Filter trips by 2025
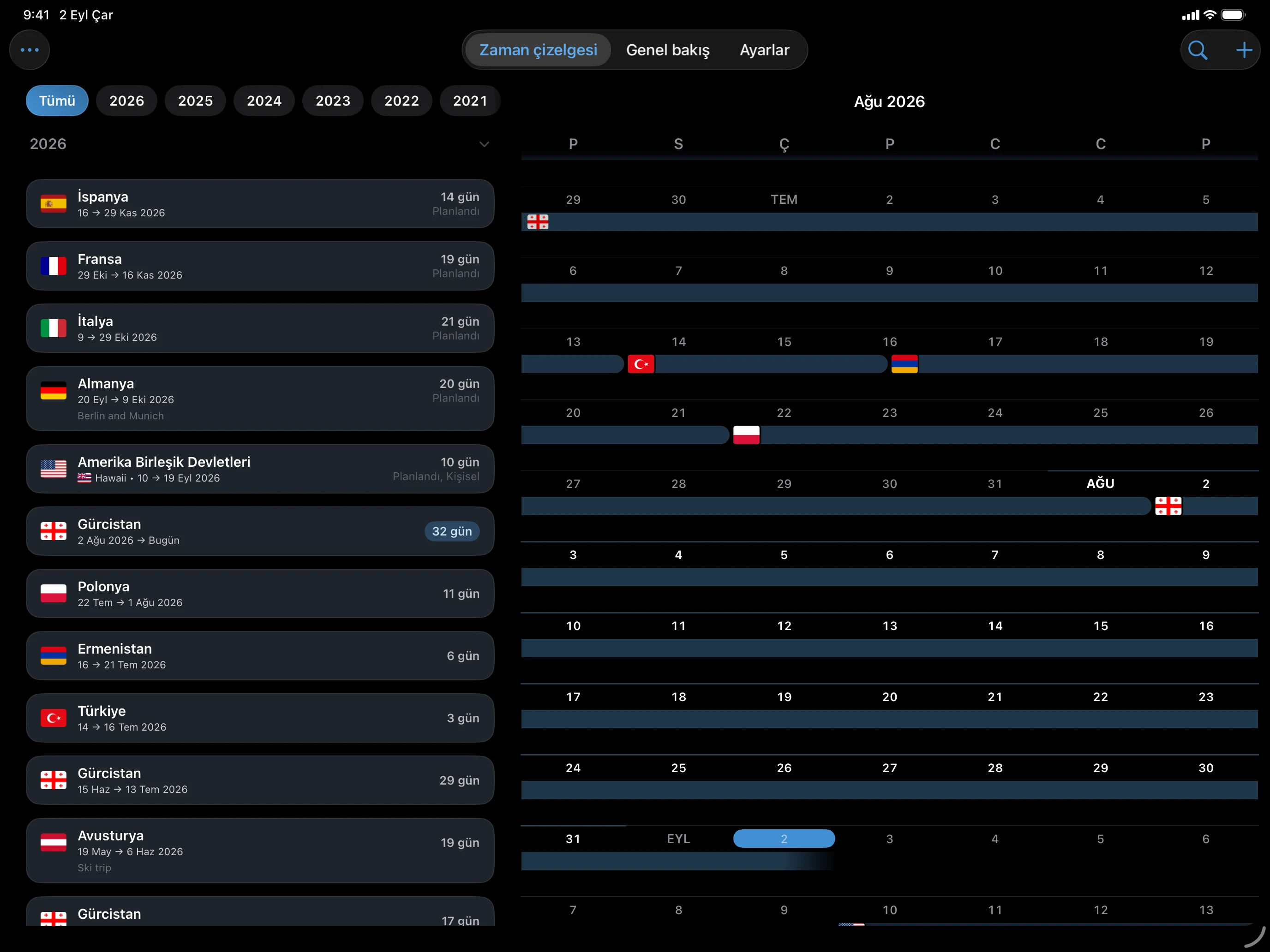The height and width of the screenshot is (952, 1270). [196, 101]
